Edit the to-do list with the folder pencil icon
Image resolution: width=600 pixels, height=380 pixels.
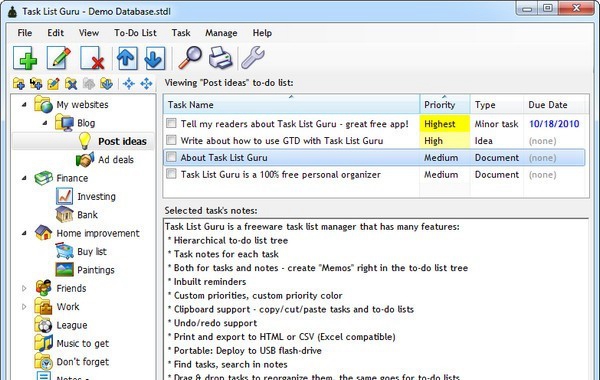(x=53, y=83)
